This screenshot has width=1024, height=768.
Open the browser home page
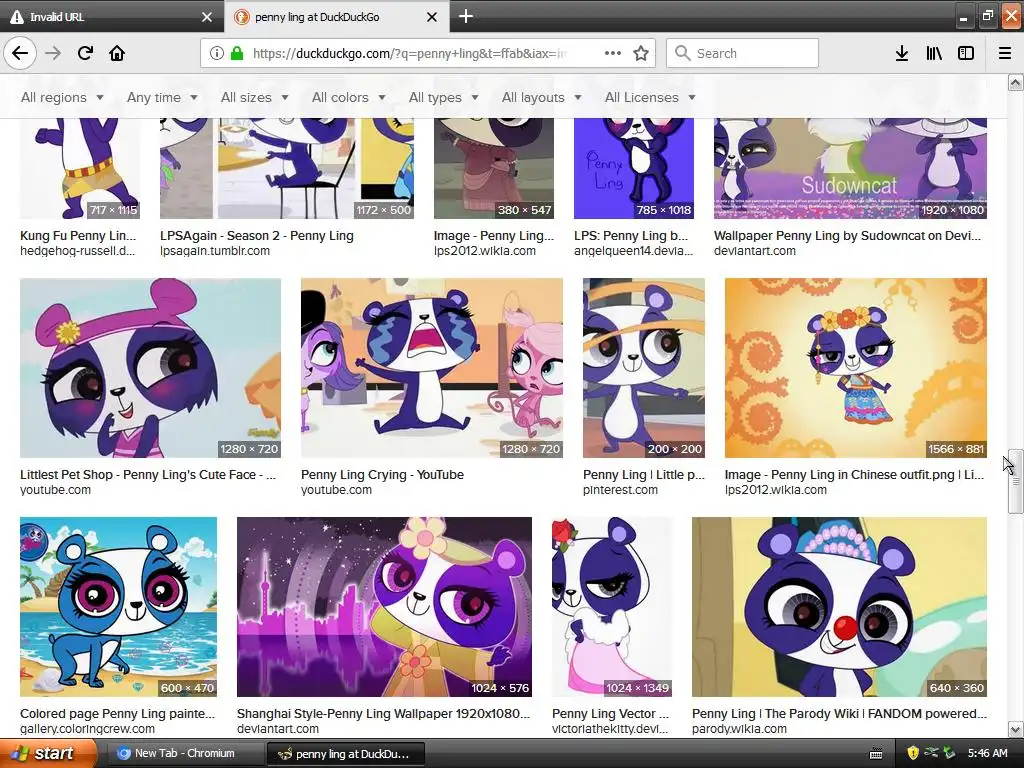tap(117, 53)
